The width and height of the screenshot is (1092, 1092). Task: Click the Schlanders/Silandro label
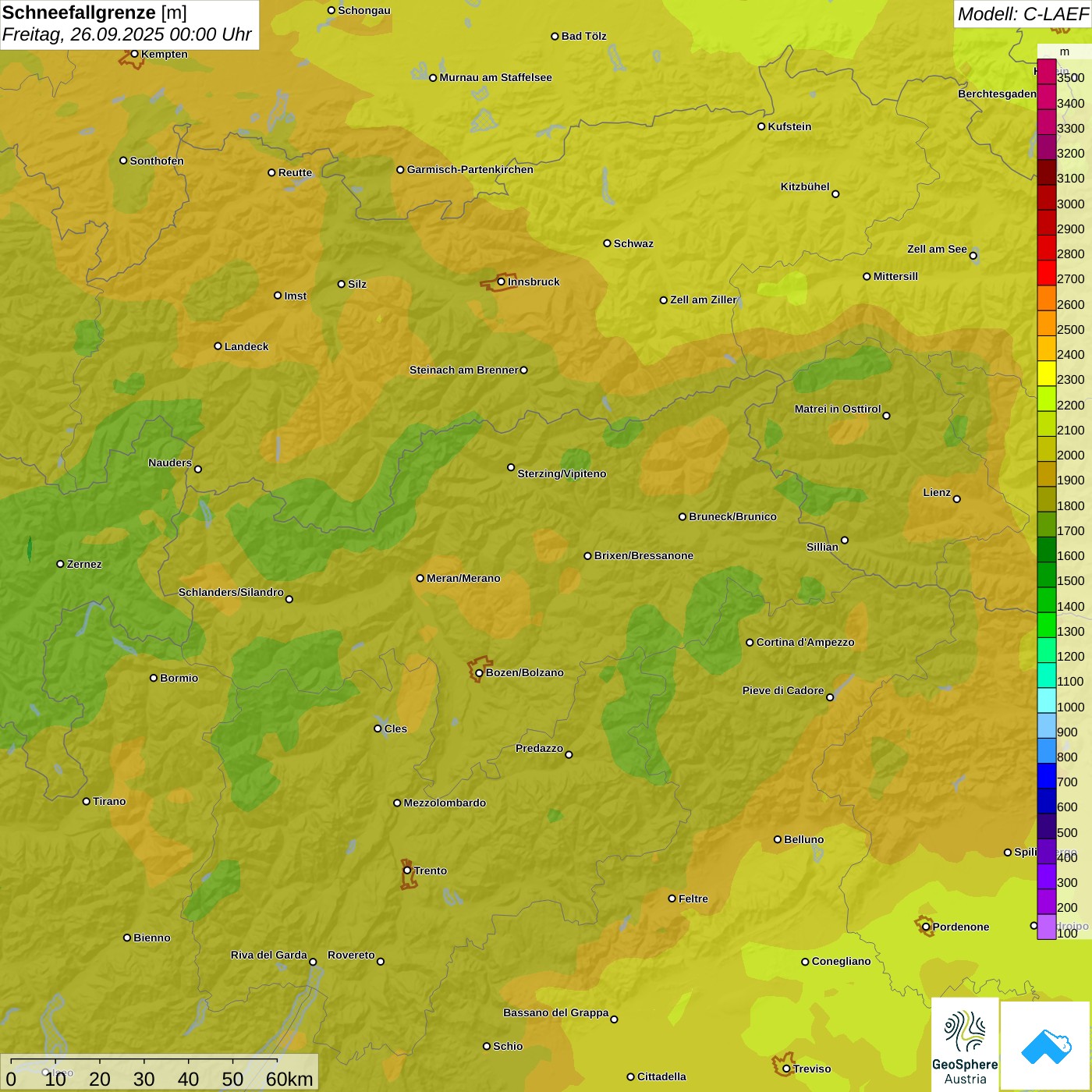point(231,592)
